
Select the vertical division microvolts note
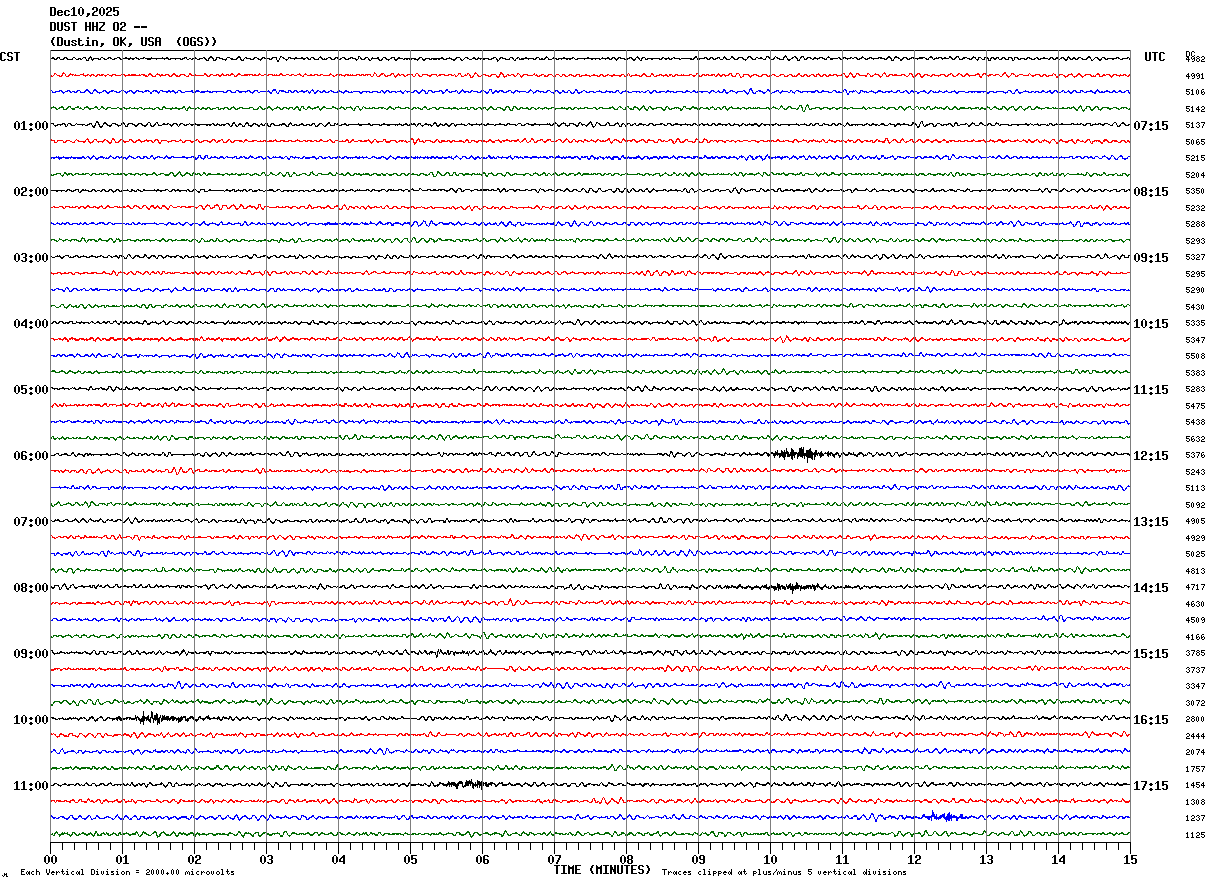point(127,873)
